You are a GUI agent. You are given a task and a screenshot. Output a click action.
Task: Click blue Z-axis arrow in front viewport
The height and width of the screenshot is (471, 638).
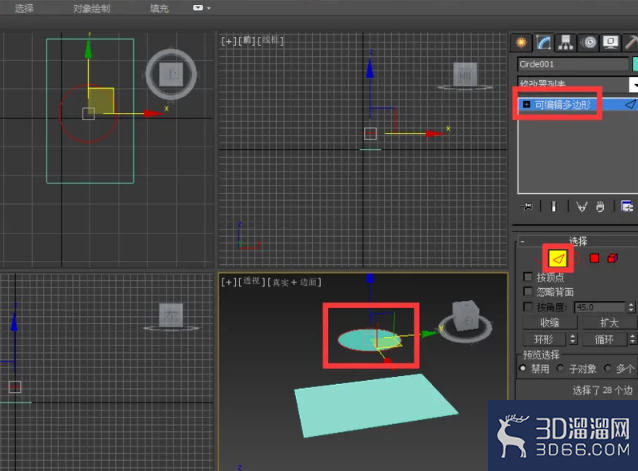tap(370, 69)
